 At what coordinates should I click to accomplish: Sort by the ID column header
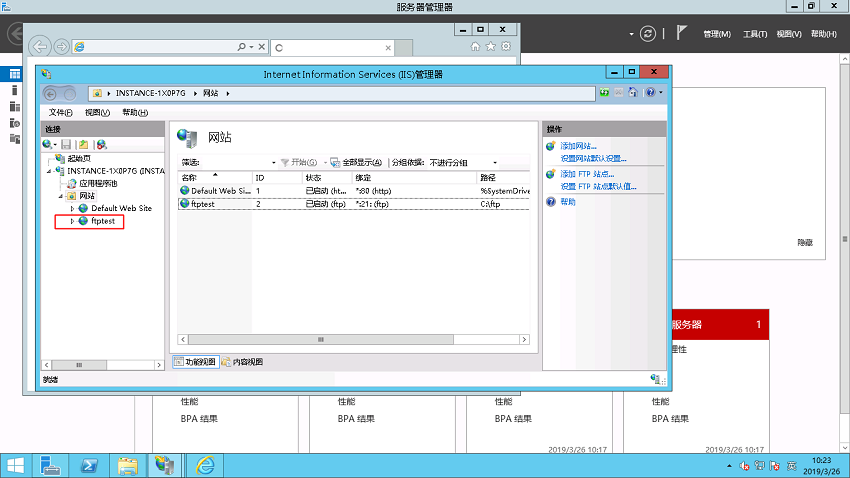coord(277,178)
